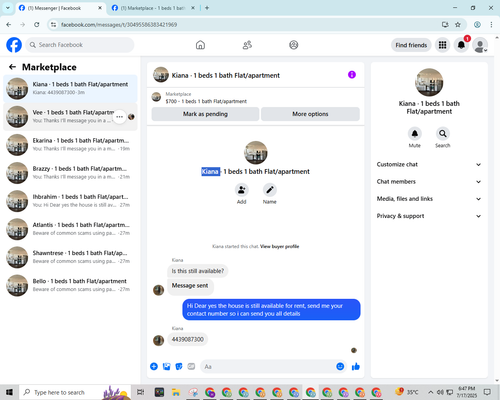
Task: Go back from Marketplace with the arrow
Action: [13, 67]
